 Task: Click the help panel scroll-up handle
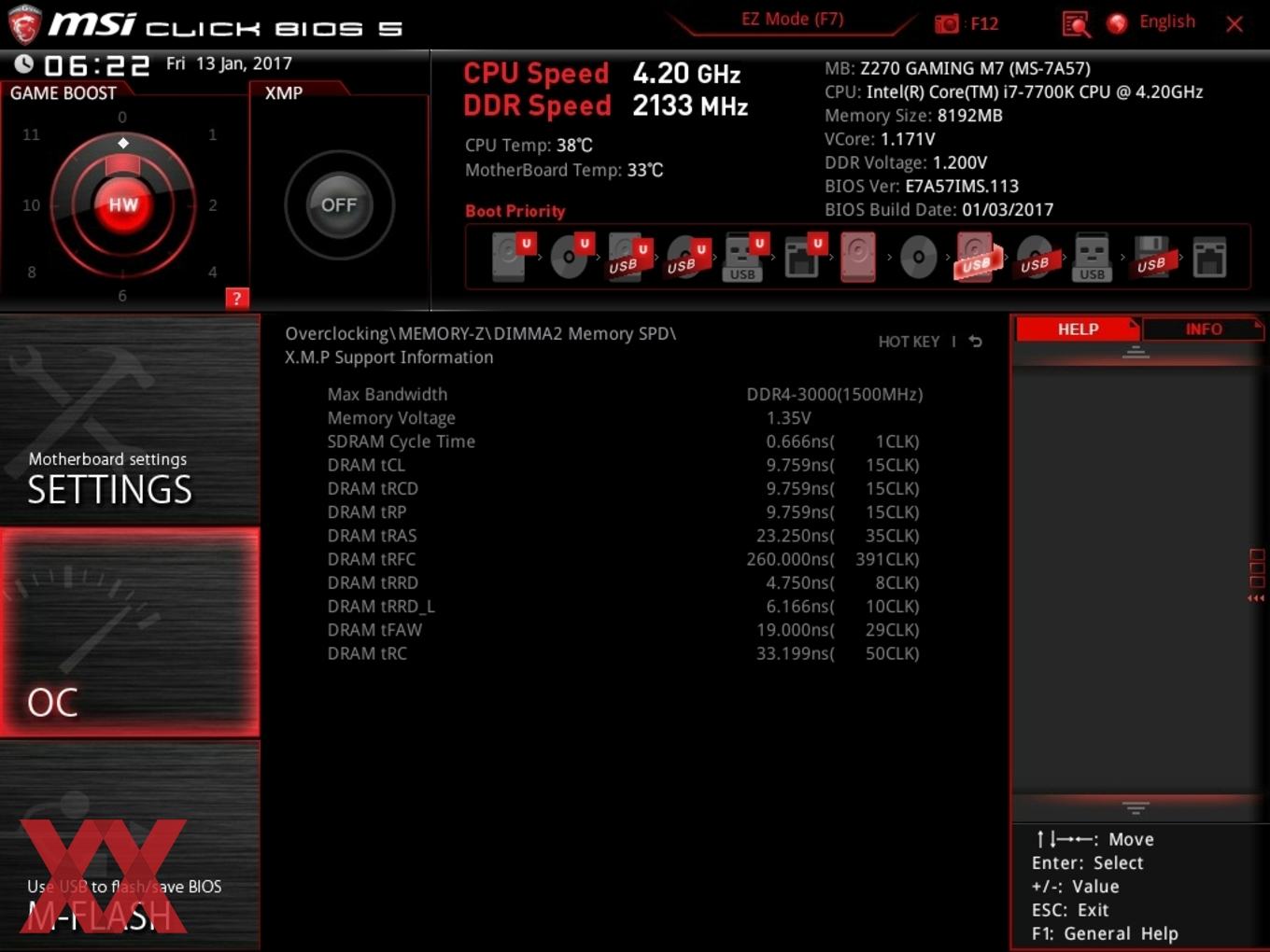[1136, 352]
